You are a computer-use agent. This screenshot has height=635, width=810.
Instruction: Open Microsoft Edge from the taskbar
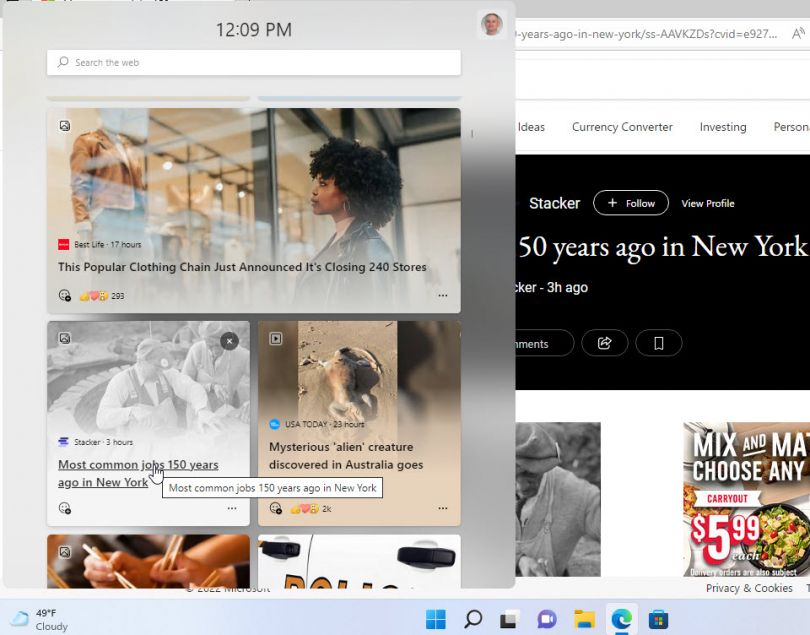622,618
